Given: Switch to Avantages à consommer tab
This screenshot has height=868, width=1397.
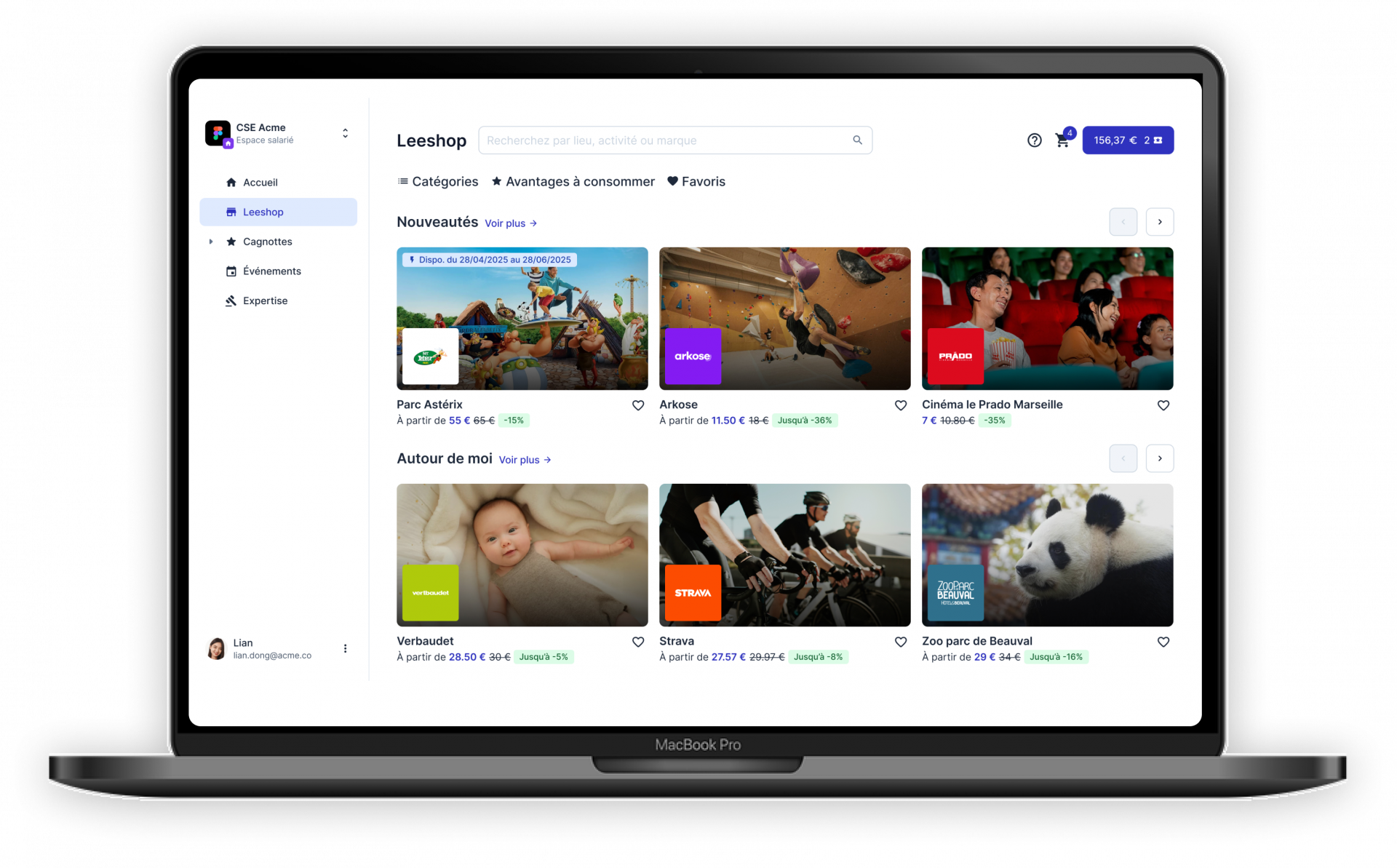Looking at the screenshot, I should [573, 182].
